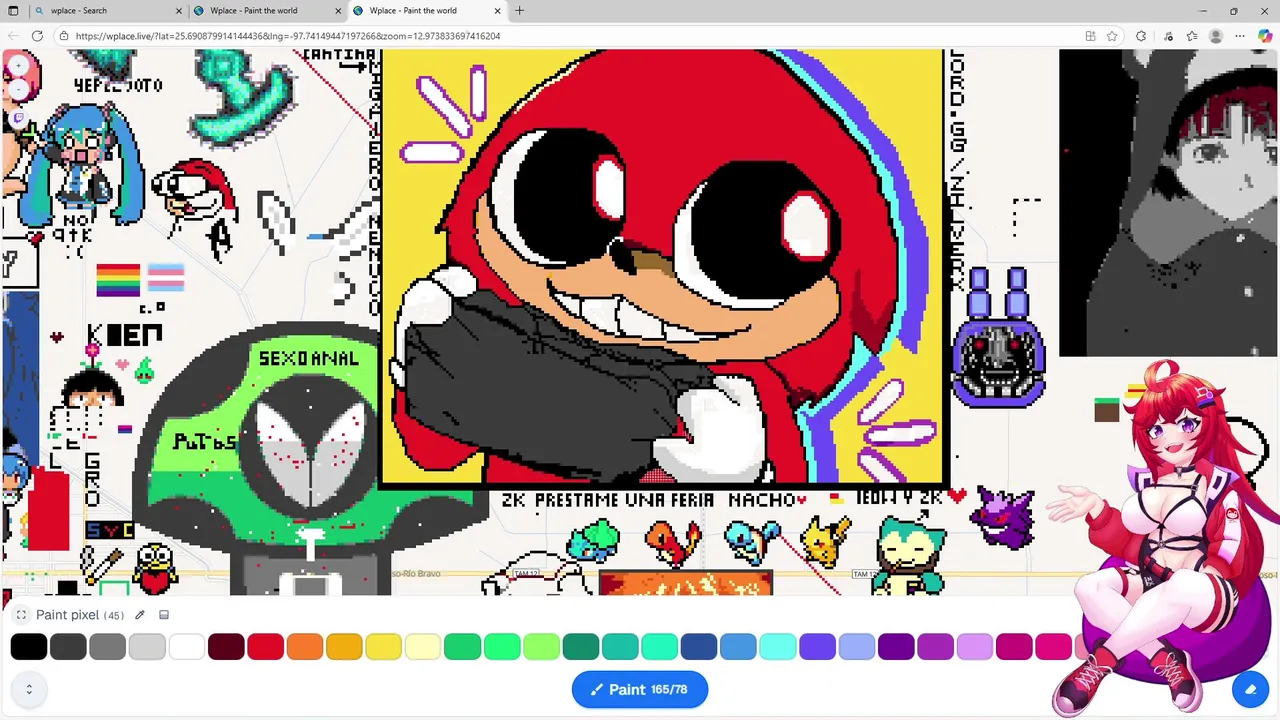Select the medium purple swatch

tap(936, 646)
